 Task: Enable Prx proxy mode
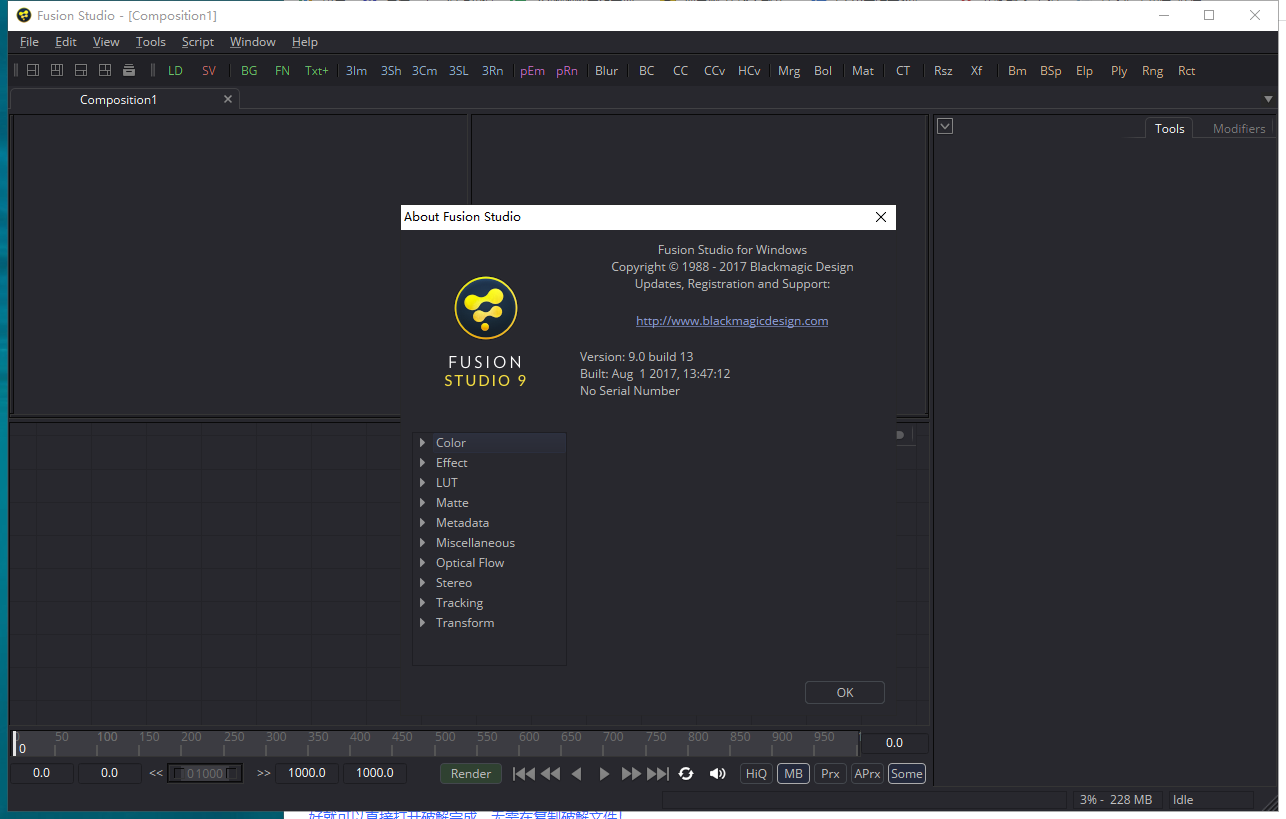829,773
